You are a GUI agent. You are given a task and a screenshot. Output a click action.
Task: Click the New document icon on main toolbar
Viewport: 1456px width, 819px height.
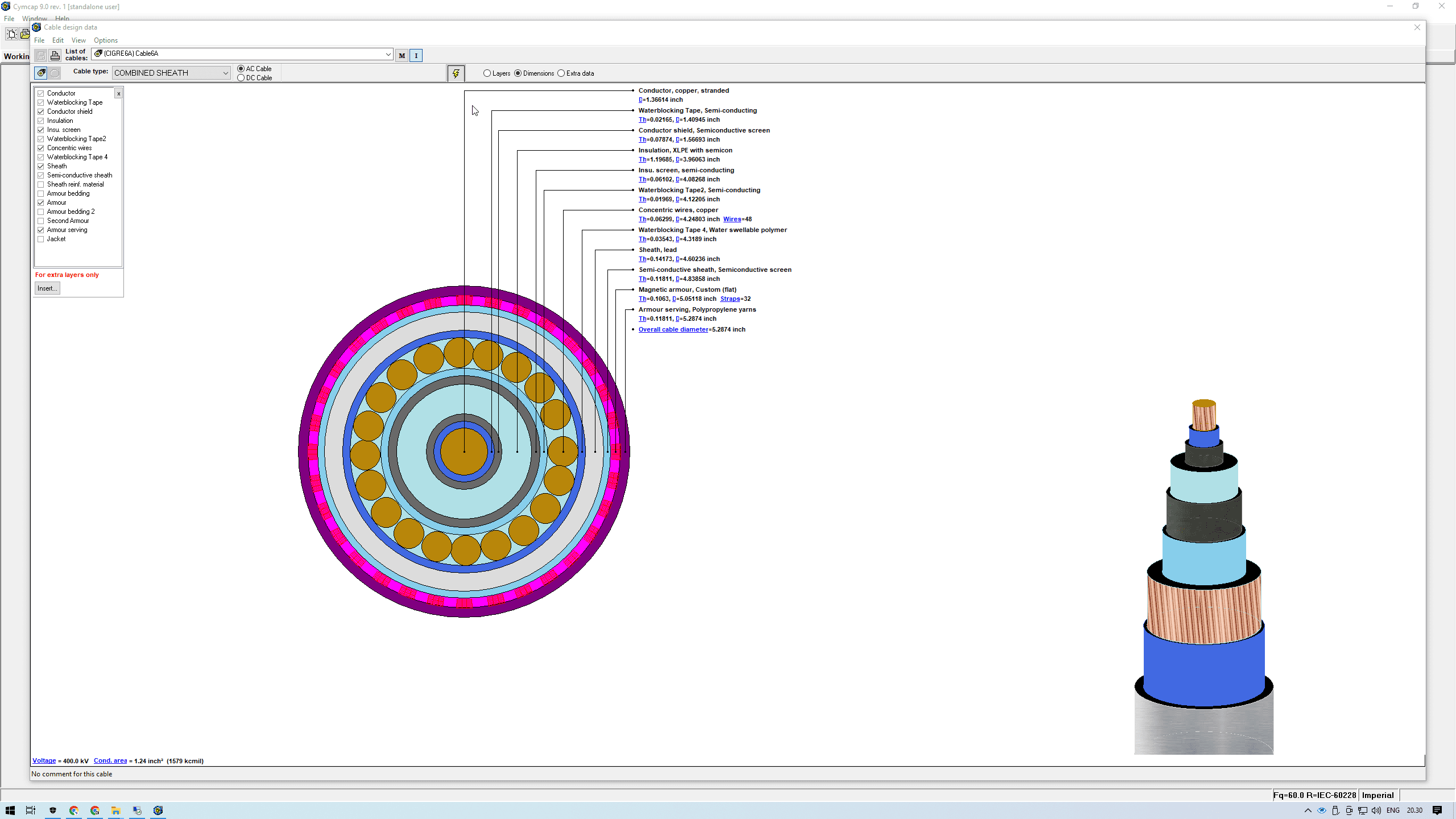(11, 34)
